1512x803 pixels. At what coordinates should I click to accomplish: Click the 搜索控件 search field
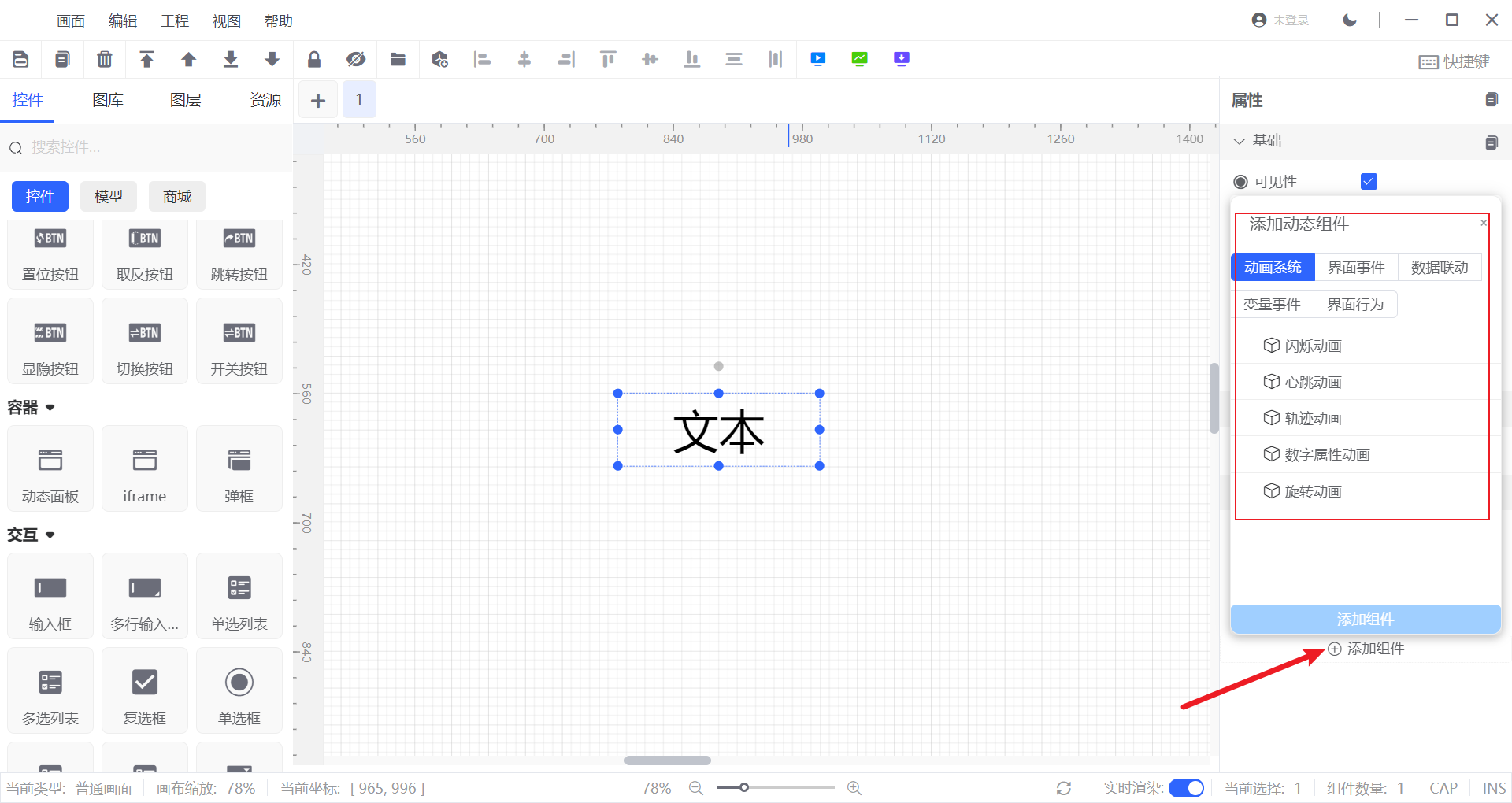point(150,147)
